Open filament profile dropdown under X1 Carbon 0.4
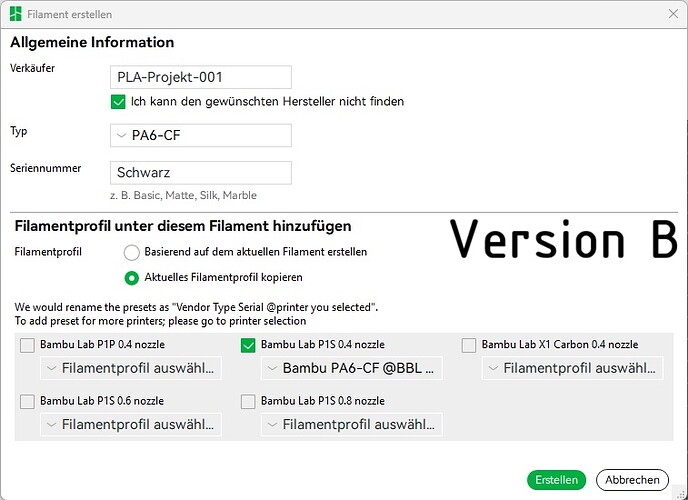The image size is (688, 500). point(572,368)
